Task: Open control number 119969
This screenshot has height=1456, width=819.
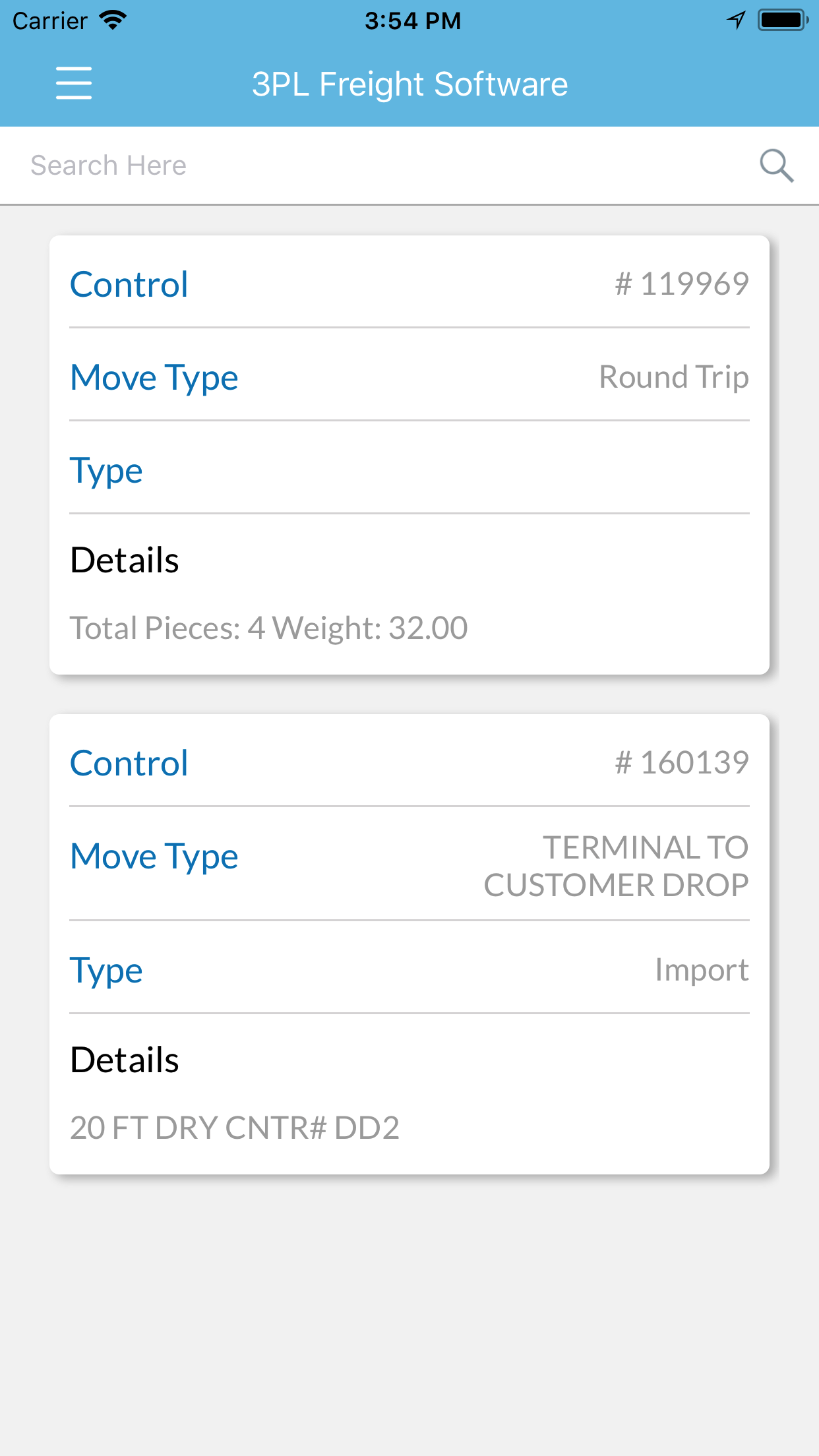Action: pyautogui.click(x=681, y=284)
